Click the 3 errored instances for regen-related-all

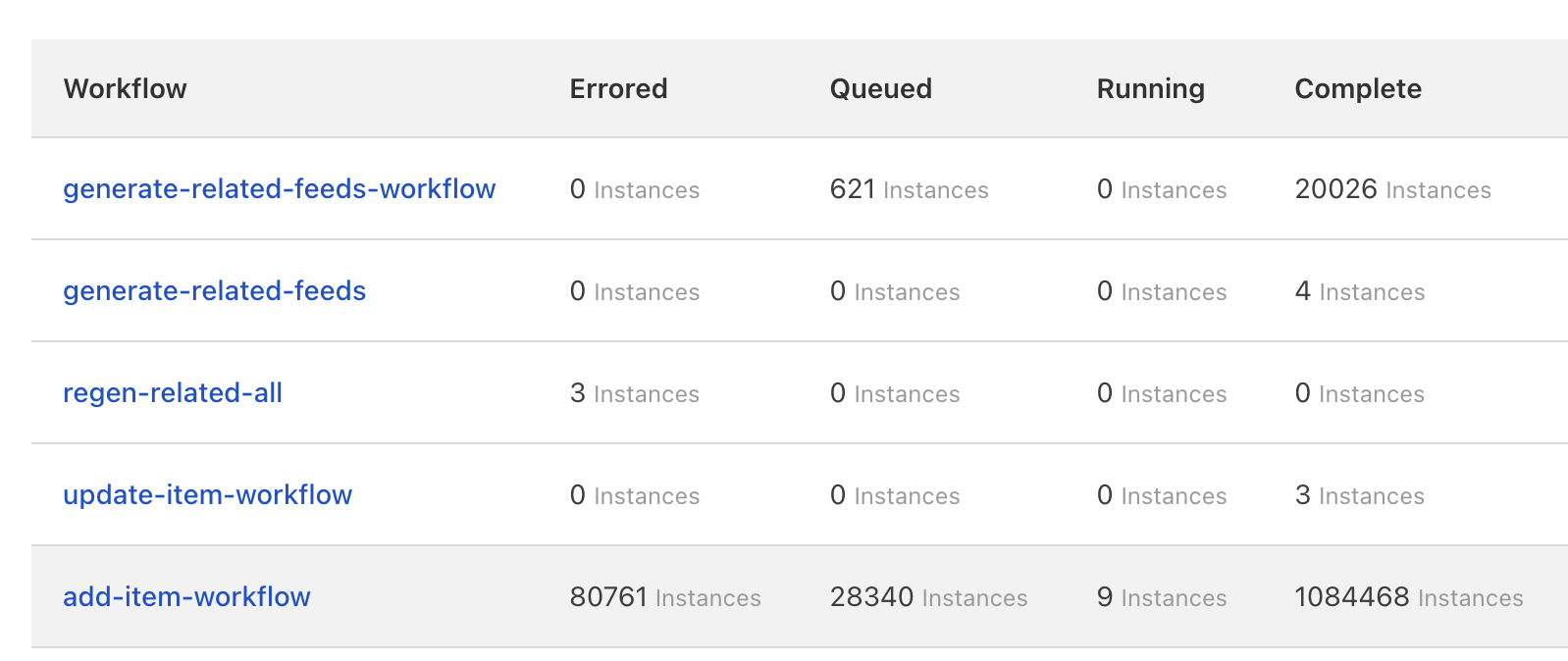click(634, 393)
